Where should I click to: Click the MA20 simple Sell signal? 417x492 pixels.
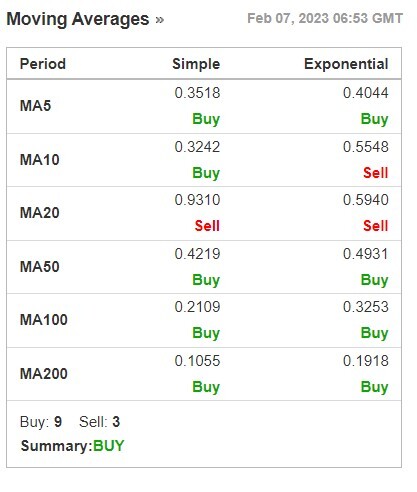coord(207,226)
